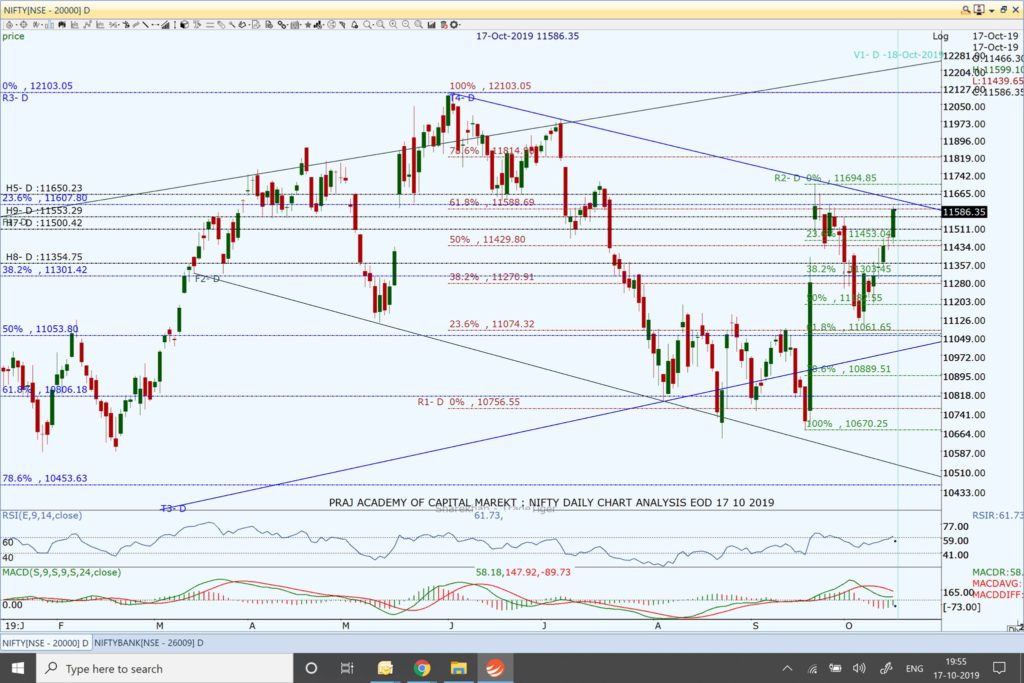Click the '100% , 10670.25' green label
The width and height of the screenshot is (1024, 683).
(x=848, y=423)
